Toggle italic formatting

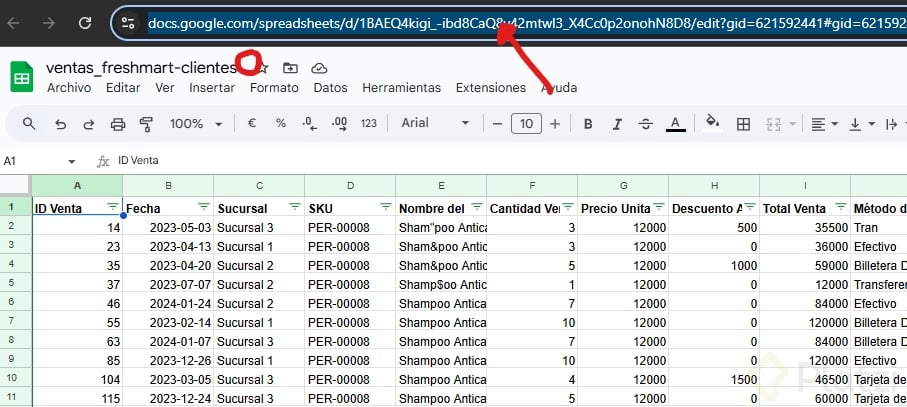[x=617, y=124]
